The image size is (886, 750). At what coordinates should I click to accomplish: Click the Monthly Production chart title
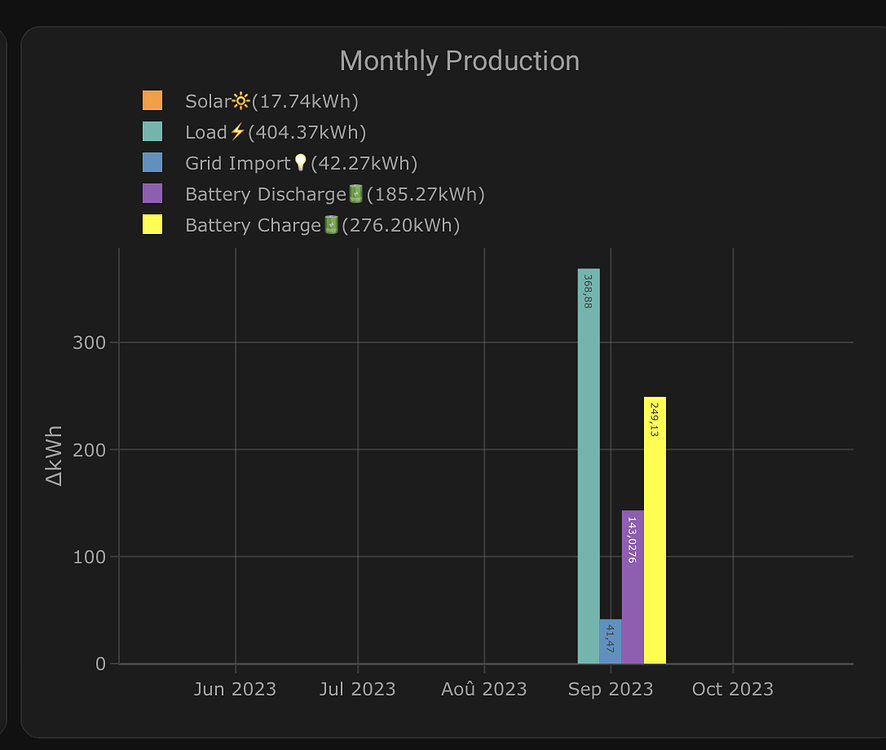point(459,61)
